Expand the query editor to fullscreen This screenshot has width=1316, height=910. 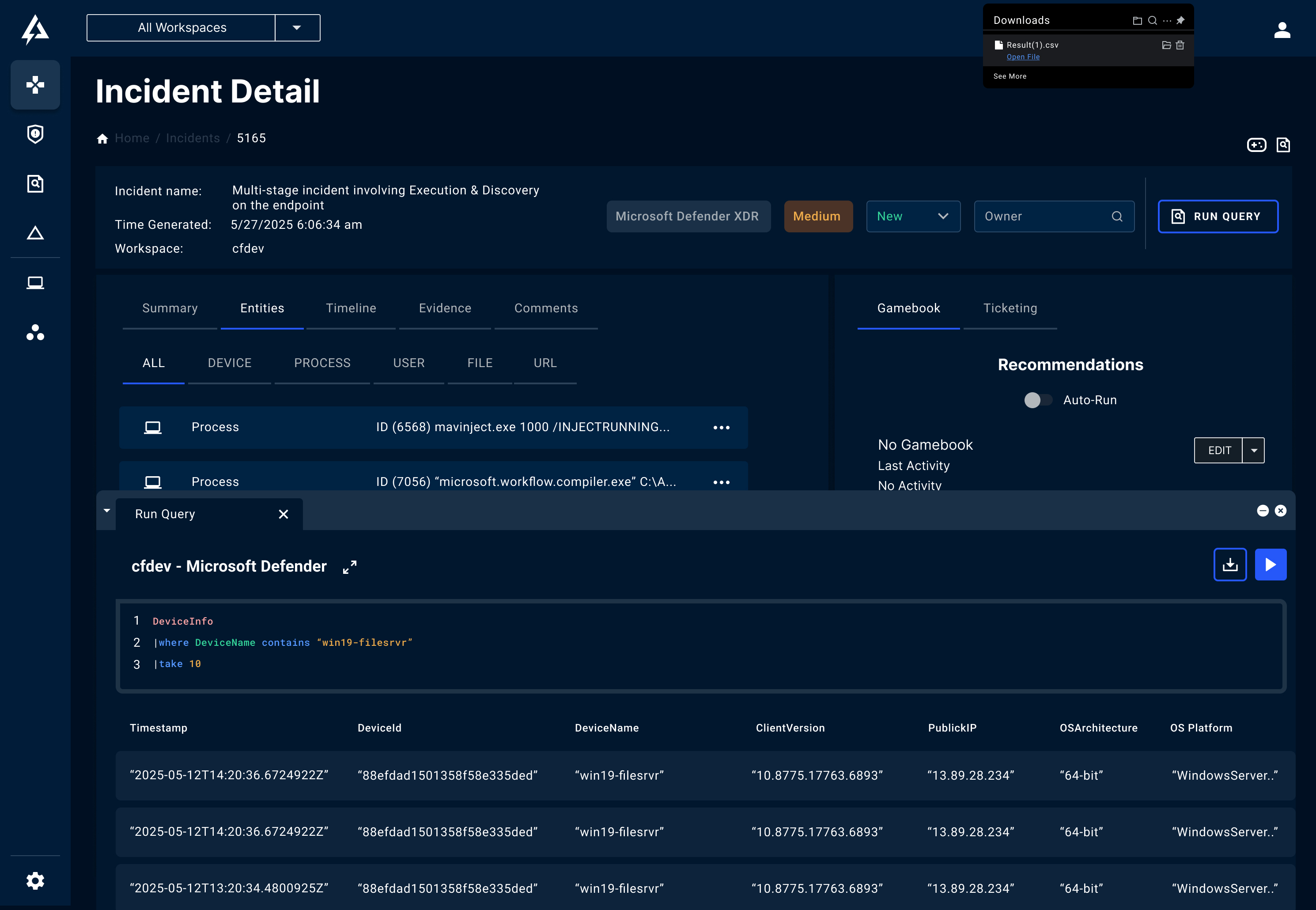(349, 567)
